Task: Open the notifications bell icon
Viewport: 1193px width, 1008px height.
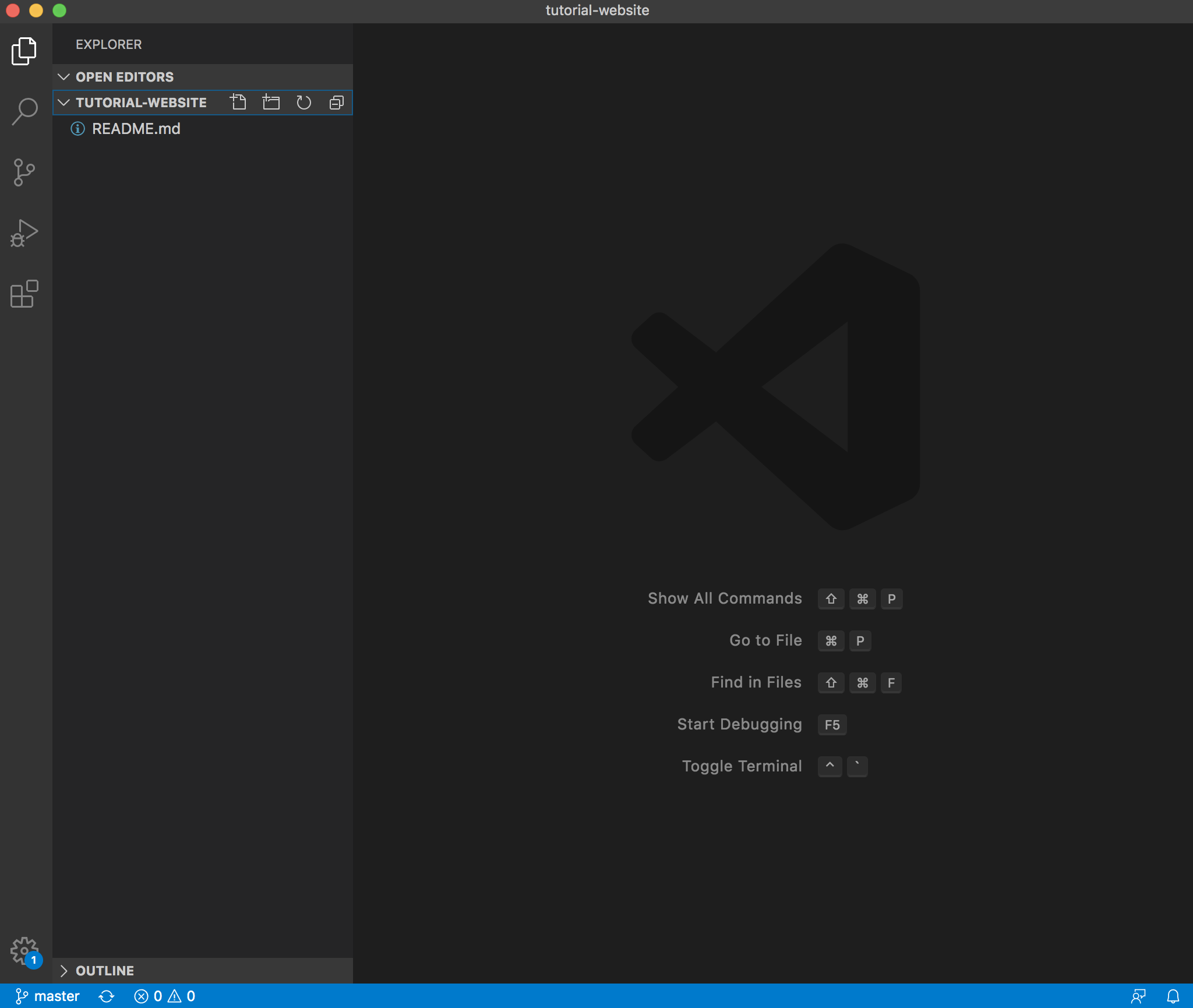Action: [x=1173, y=996]
